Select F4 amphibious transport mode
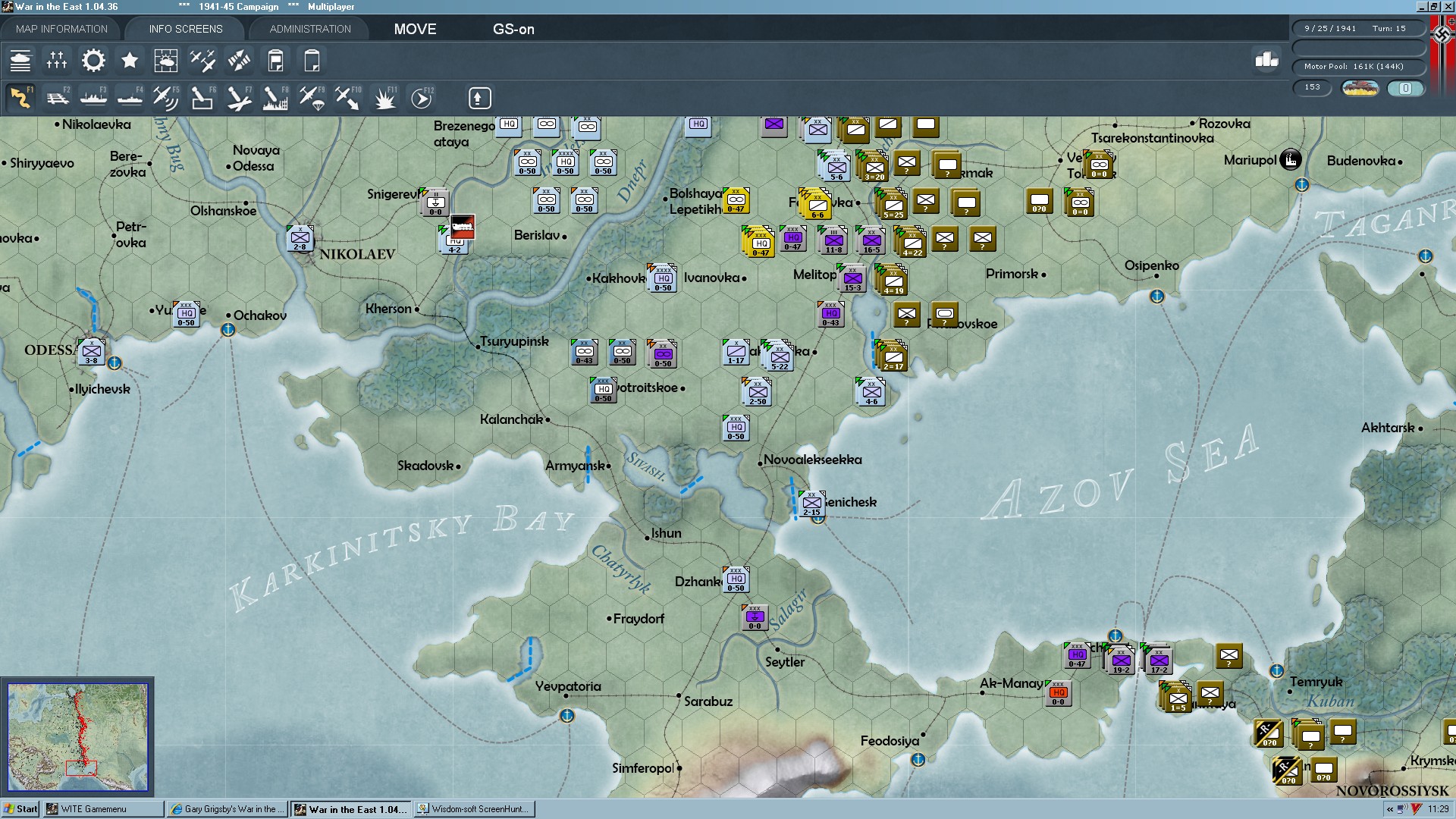 click(x=130, y=98)
